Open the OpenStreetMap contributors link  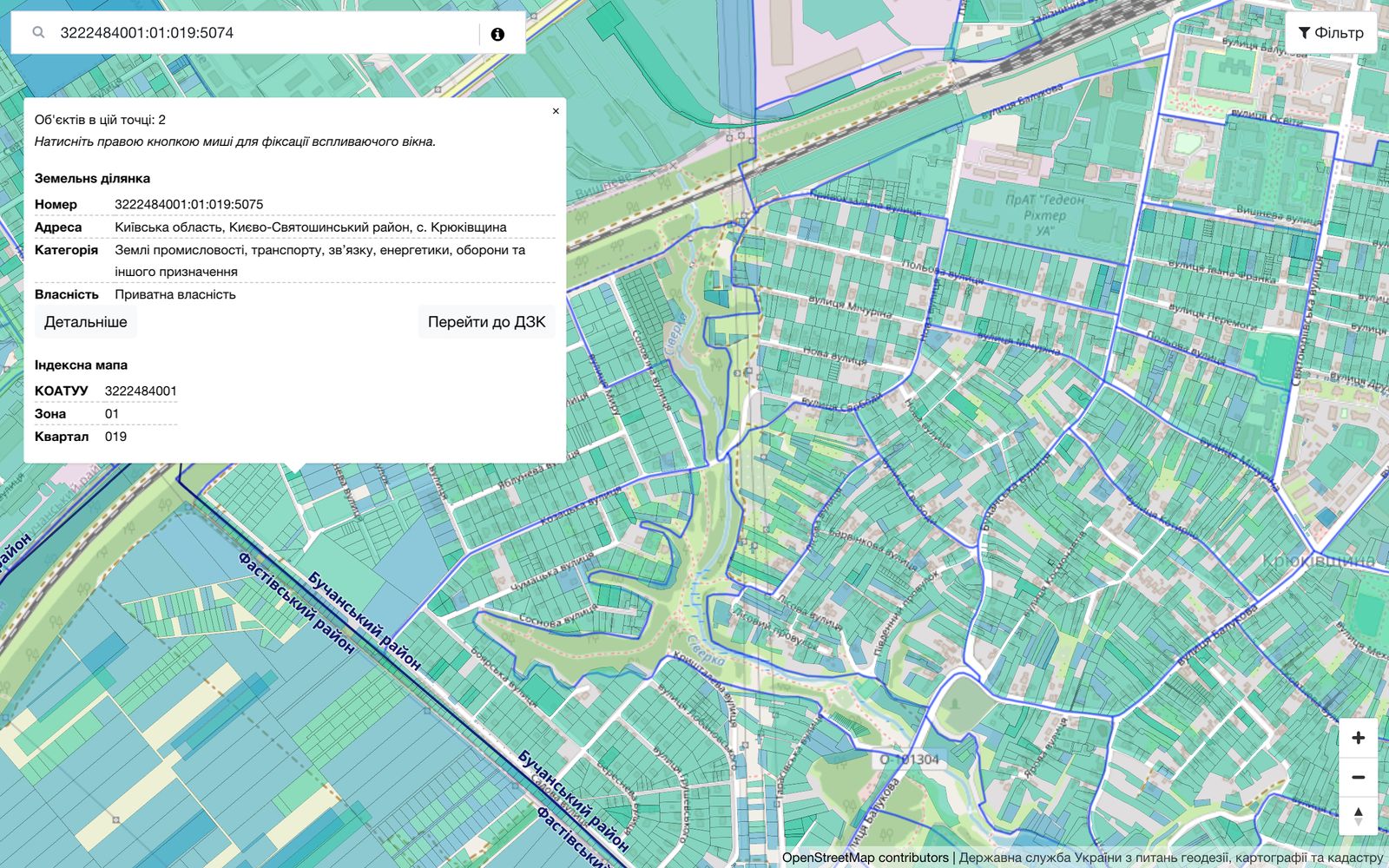[x=865, y=858]
